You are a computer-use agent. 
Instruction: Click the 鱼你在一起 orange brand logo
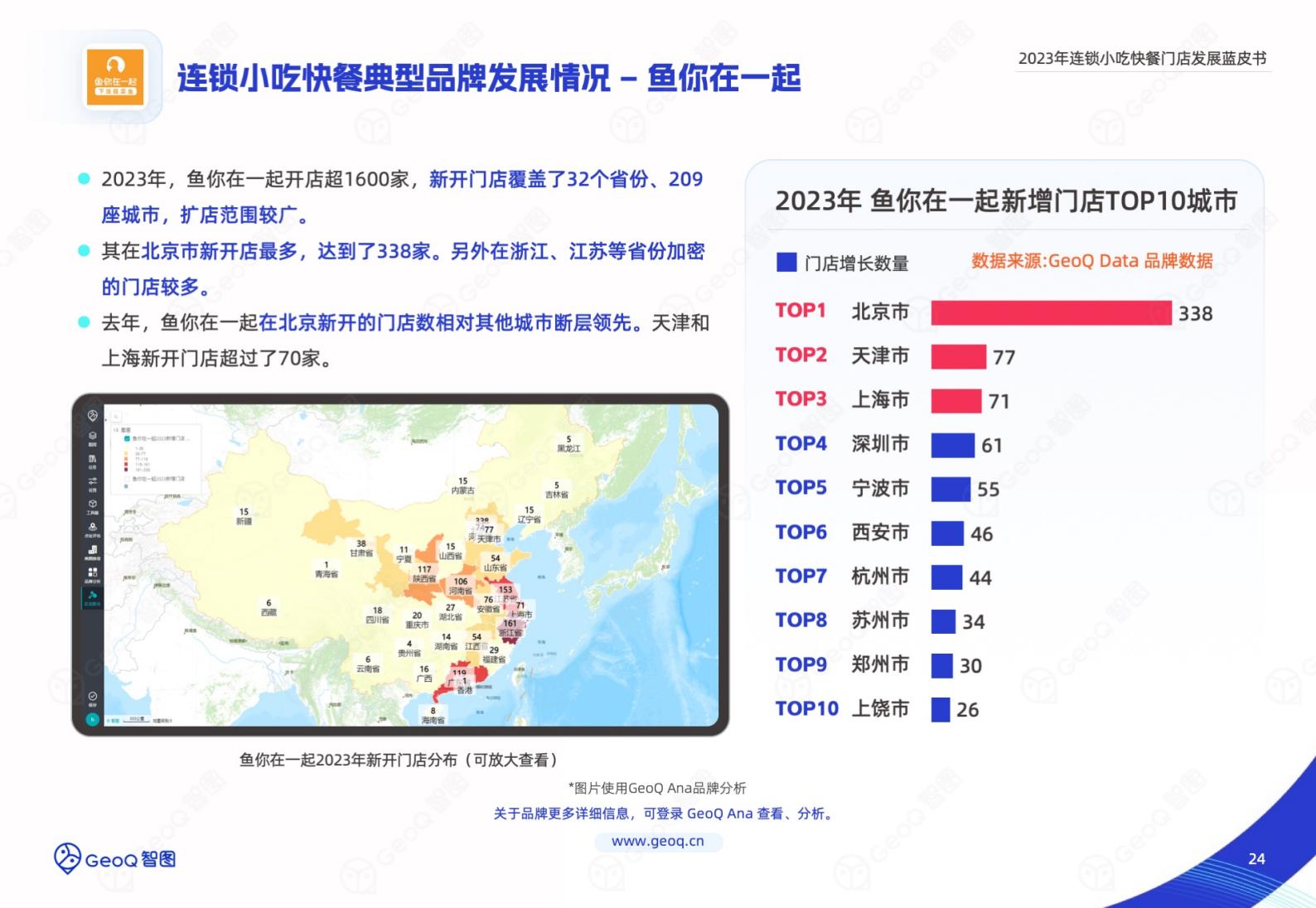point(115,77)
